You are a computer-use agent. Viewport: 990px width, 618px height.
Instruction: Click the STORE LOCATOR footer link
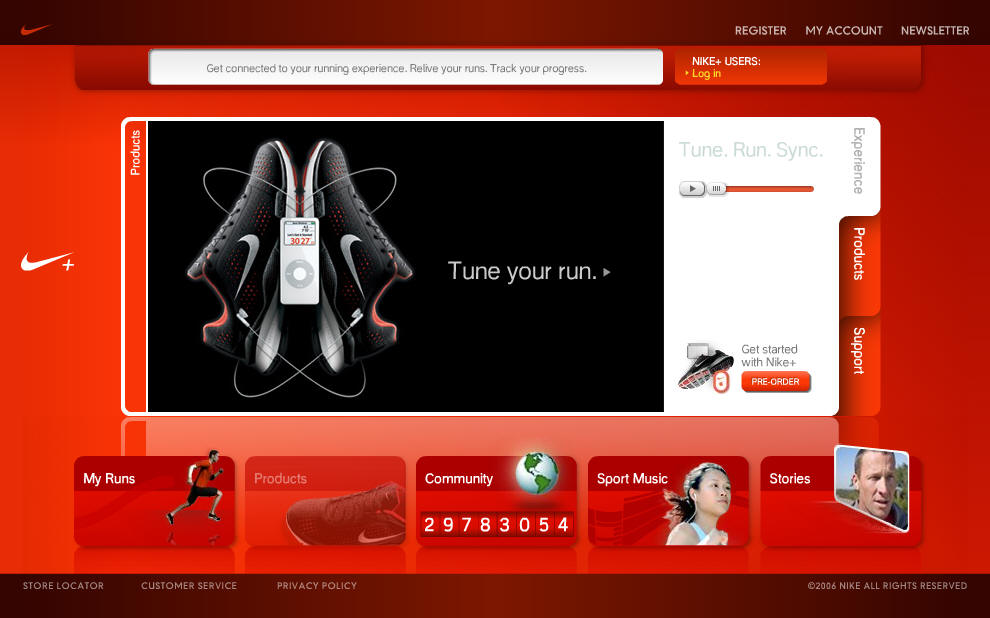coord(63,586)
